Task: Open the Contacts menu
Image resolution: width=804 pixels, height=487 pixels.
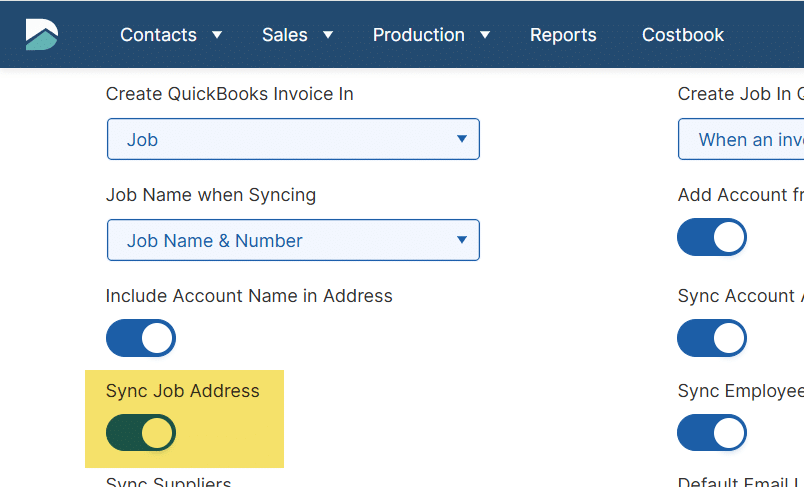Action: 158,35
